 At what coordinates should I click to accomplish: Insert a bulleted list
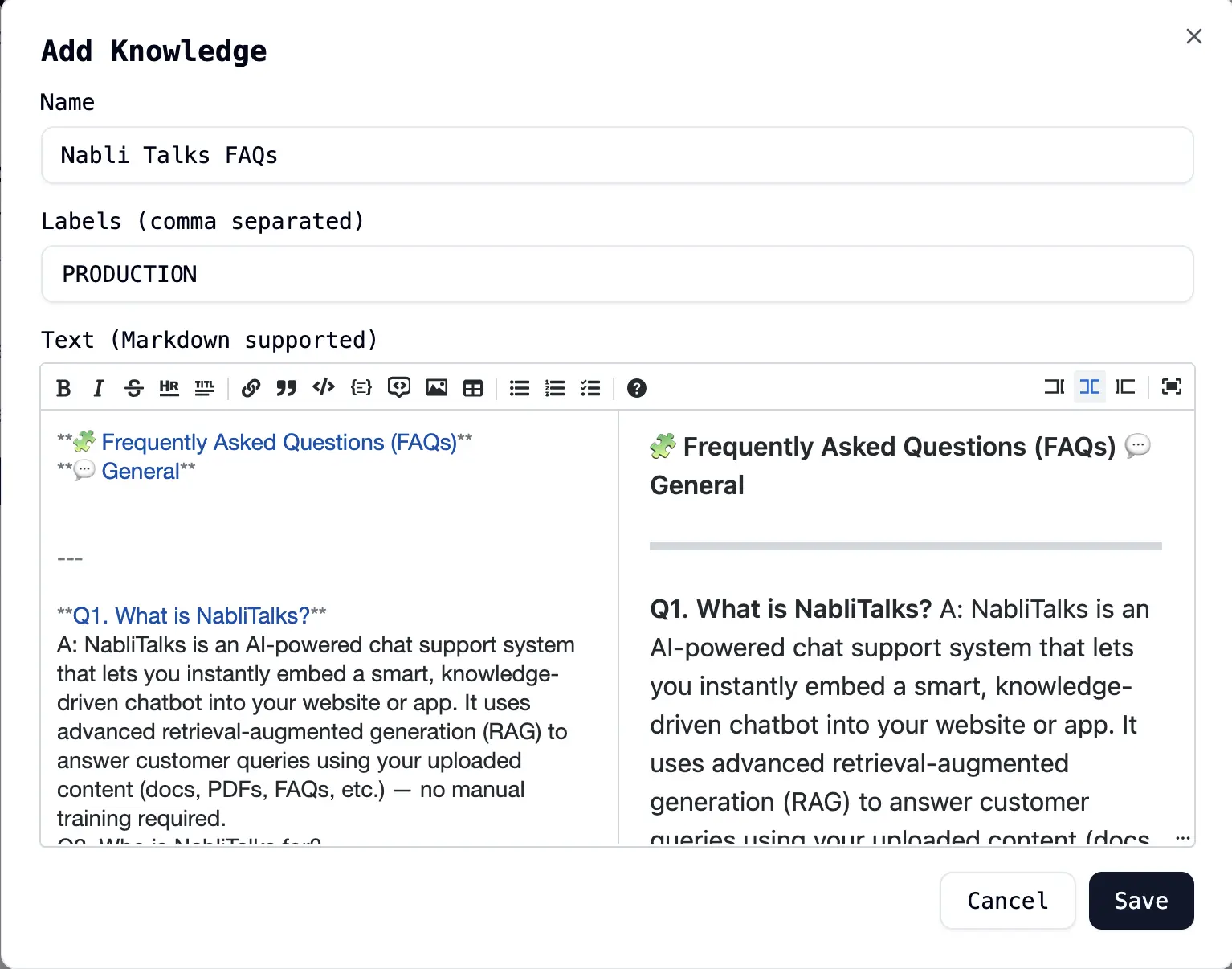point(520,388)
